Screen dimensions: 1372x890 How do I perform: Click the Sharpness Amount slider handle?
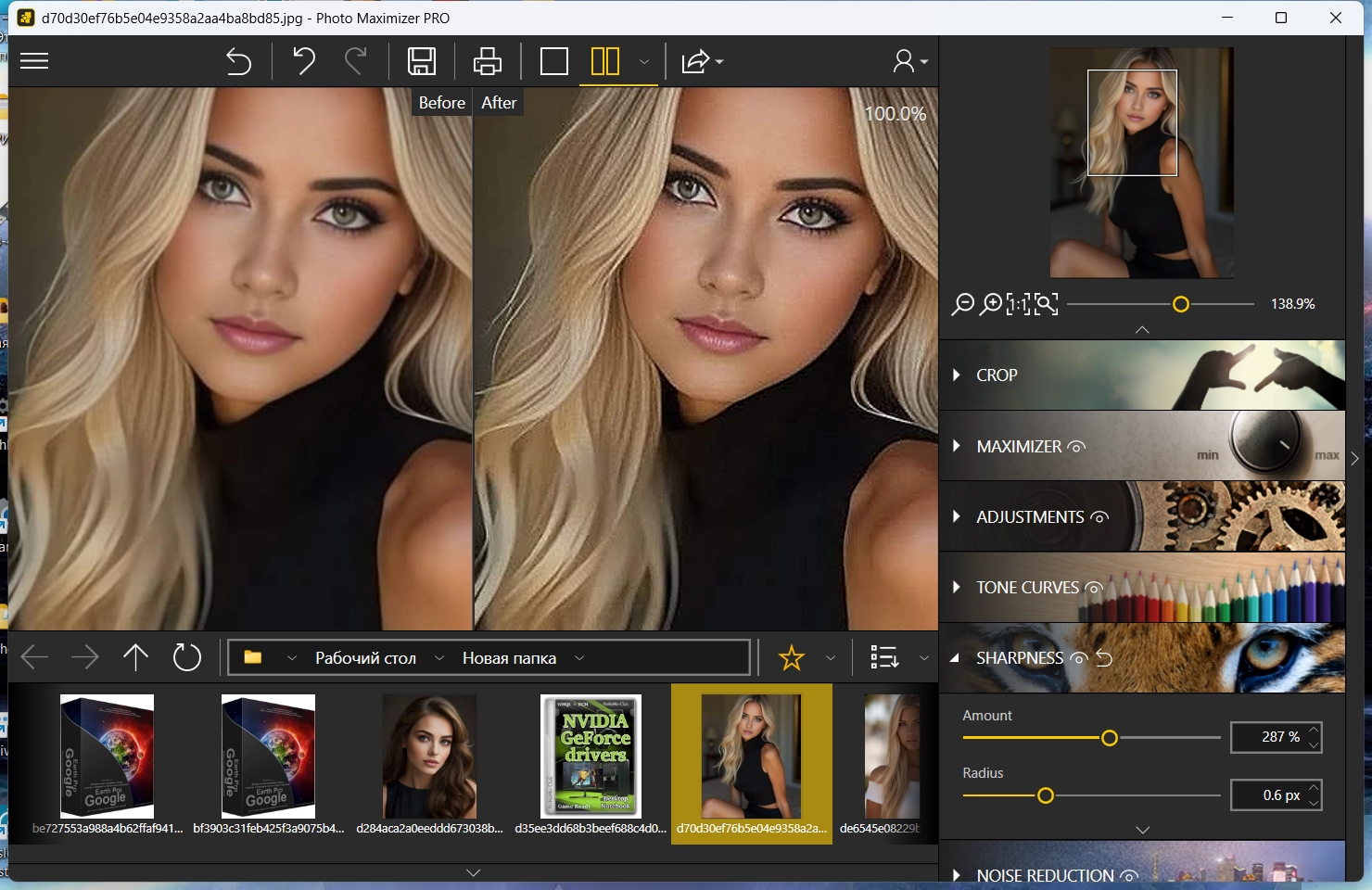pyautogui.click(x=1110, y=738)
